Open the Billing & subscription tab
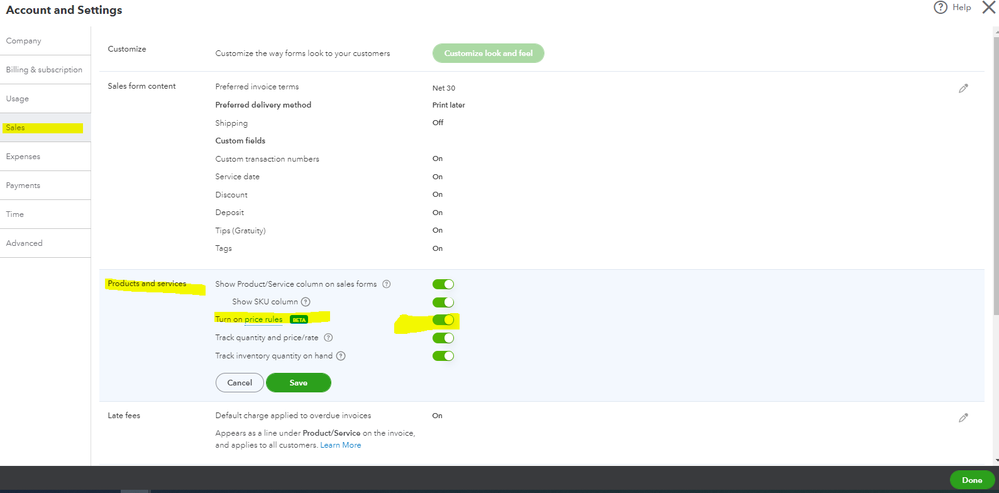 click(45, 70)
